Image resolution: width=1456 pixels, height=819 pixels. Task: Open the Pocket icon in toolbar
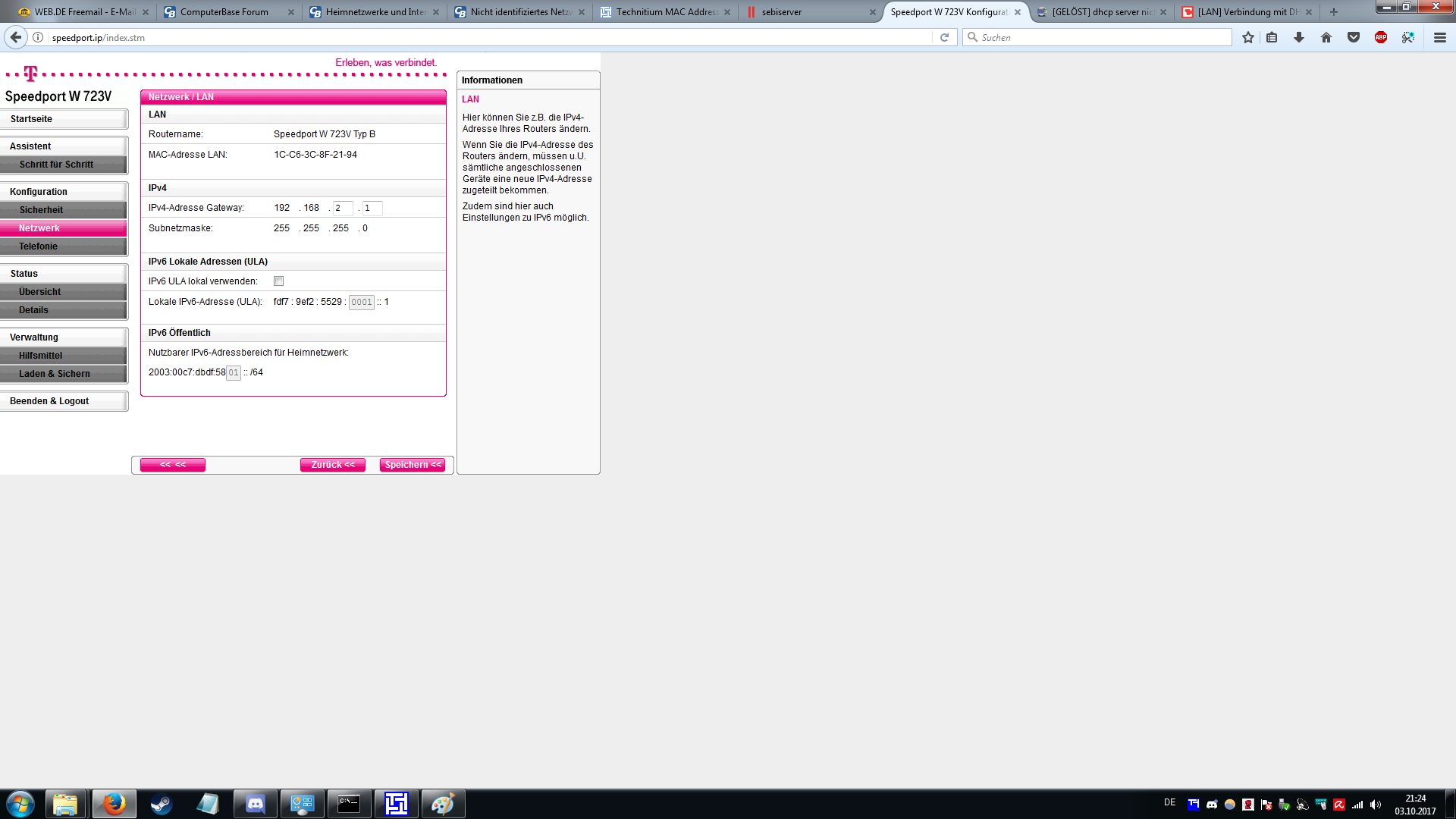(x=1354, y=37)
